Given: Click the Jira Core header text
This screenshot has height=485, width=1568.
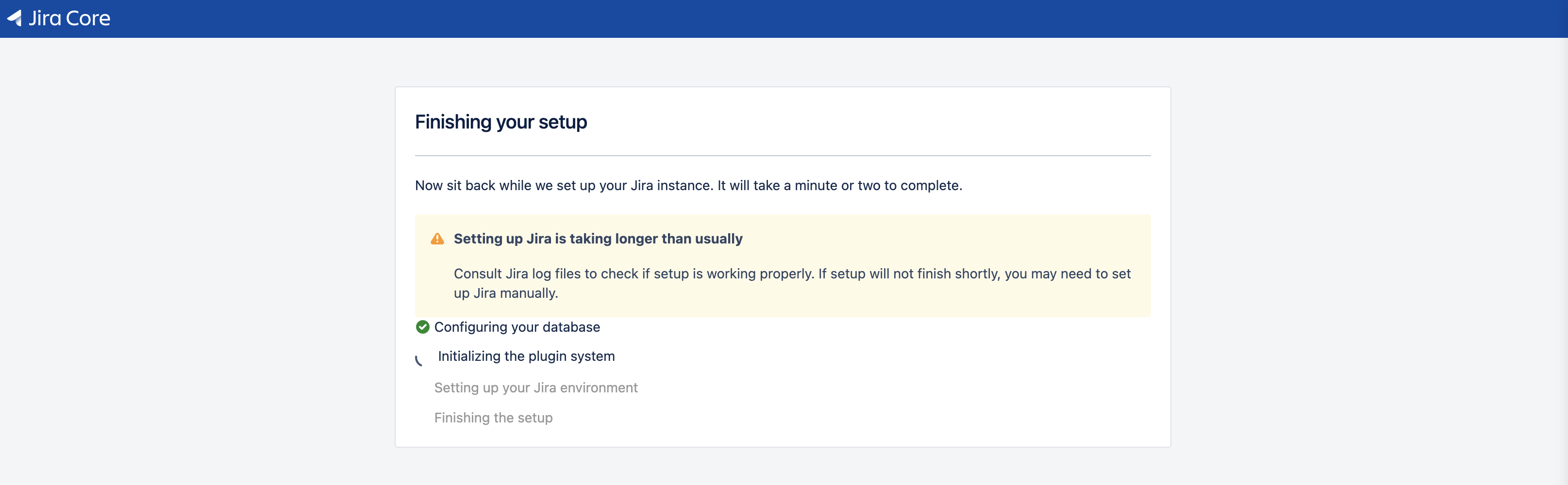Looking at the screenshot, I should [x=69, y=18].
